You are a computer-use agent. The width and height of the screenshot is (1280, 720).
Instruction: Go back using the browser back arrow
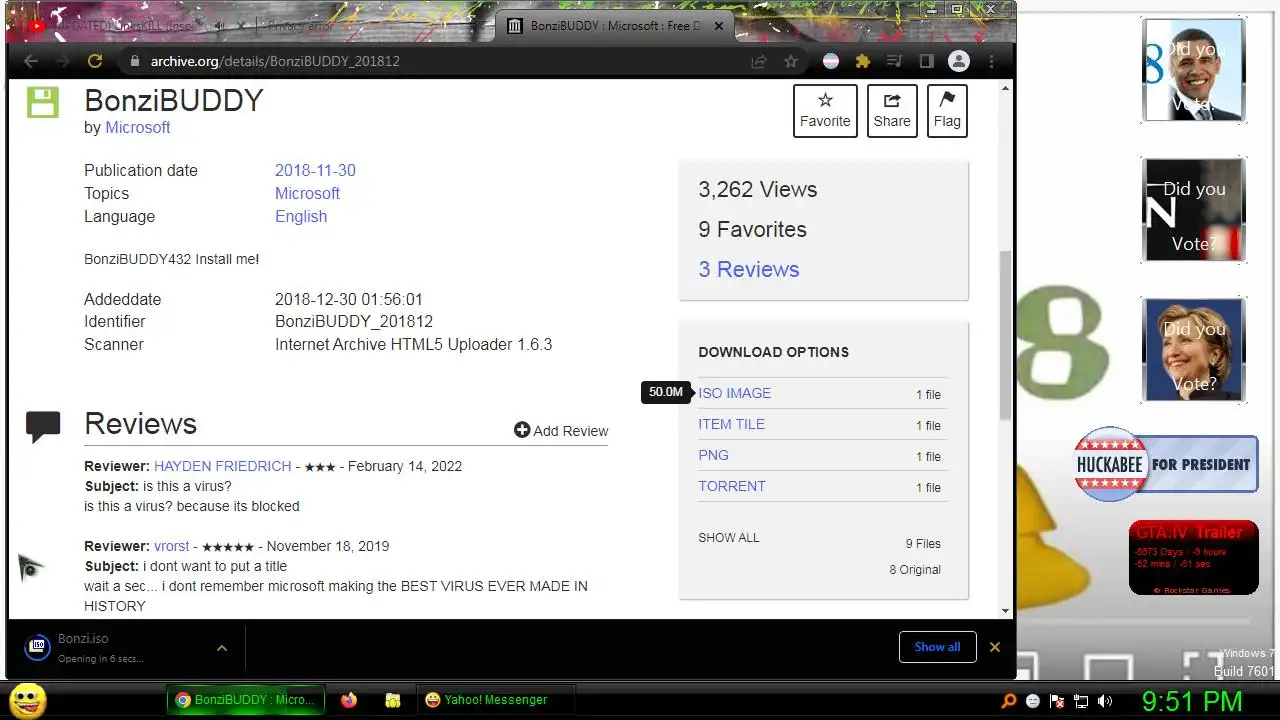pyautogui.click(x=31, y=61)
